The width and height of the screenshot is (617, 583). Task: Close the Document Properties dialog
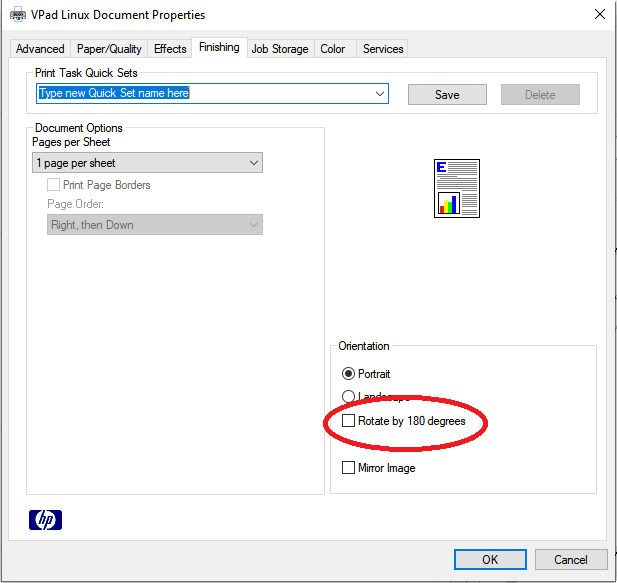599,15
